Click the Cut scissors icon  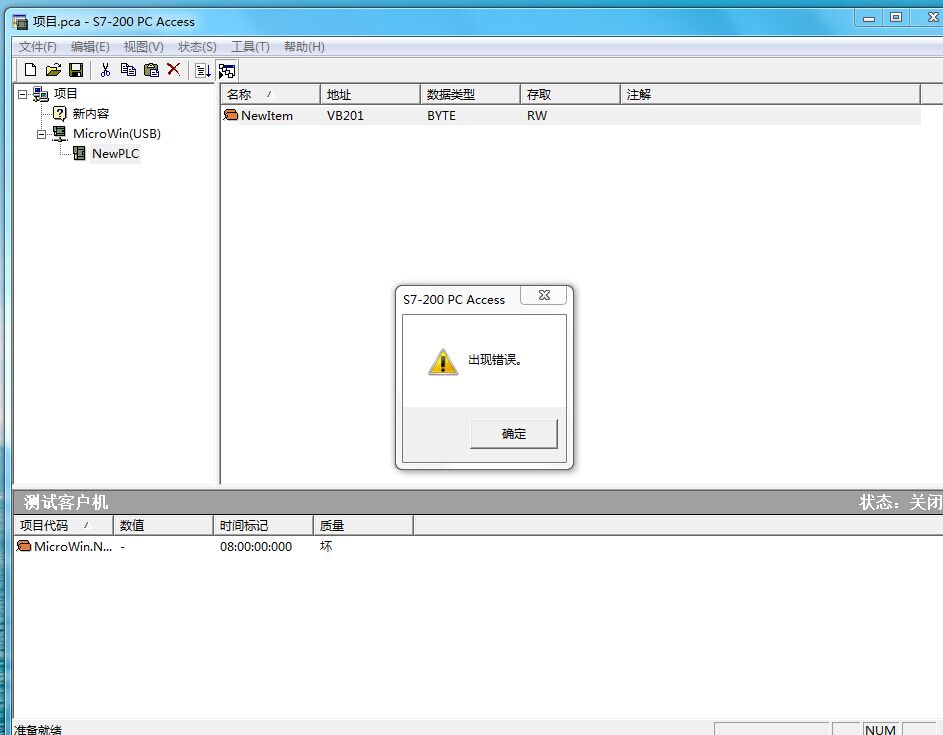click(x=105, y=70)
